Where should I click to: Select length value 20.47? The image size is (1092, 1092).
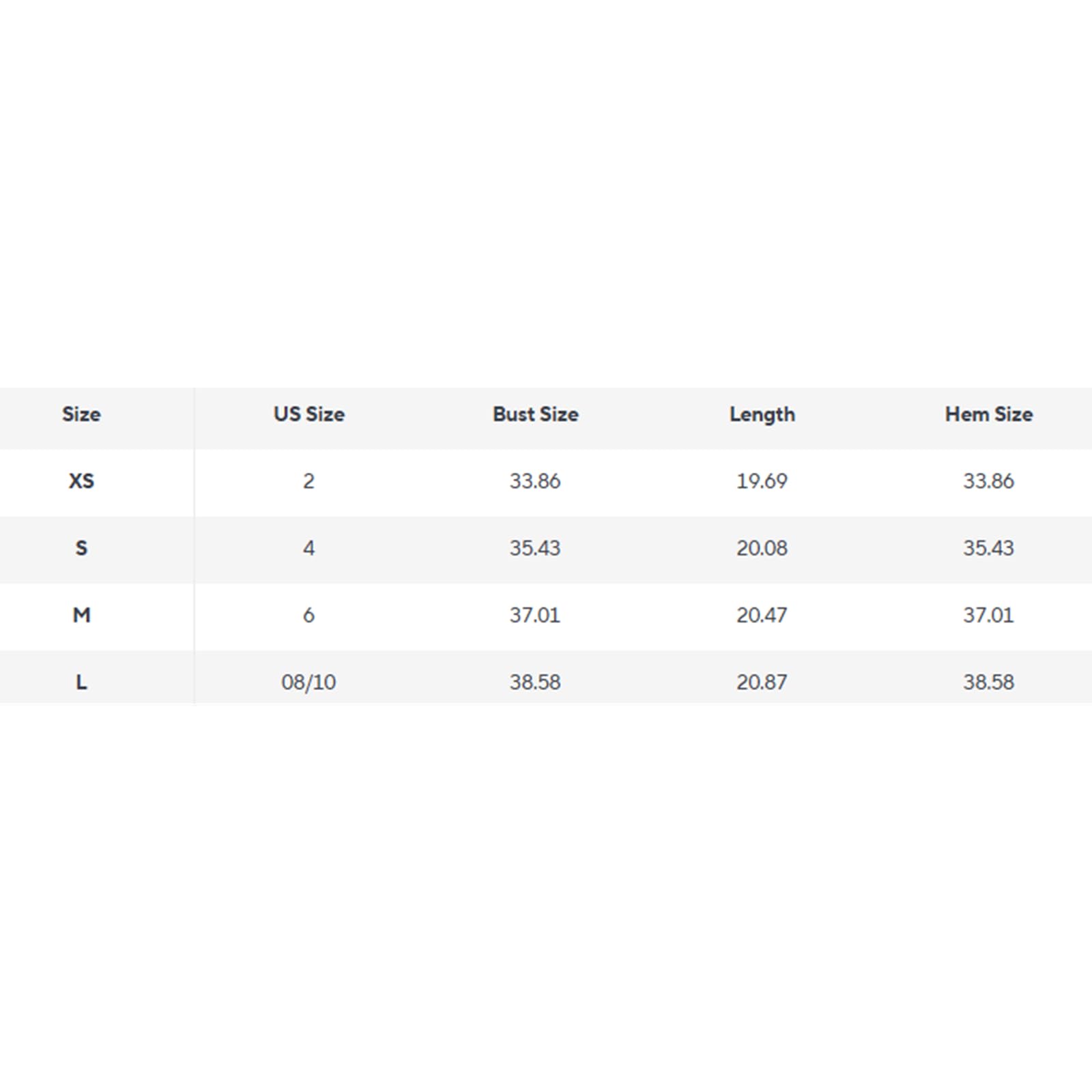click(762, 615)
